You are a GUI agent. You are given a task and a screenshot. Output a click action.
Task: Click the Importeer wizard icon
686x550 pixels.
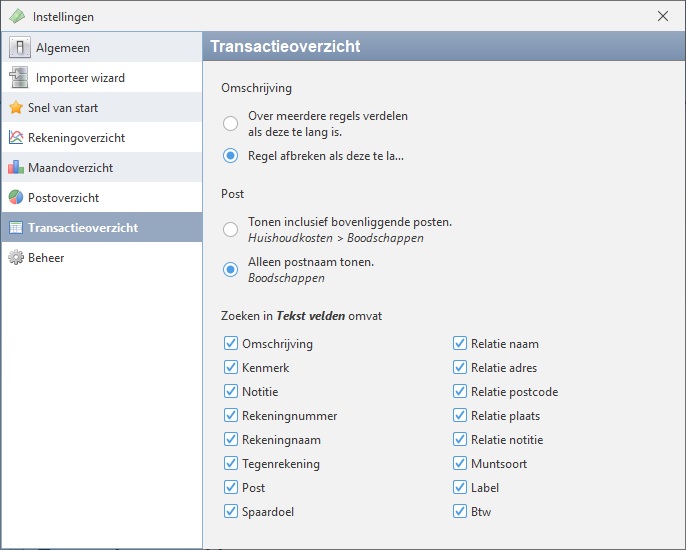tap(17, 77)
